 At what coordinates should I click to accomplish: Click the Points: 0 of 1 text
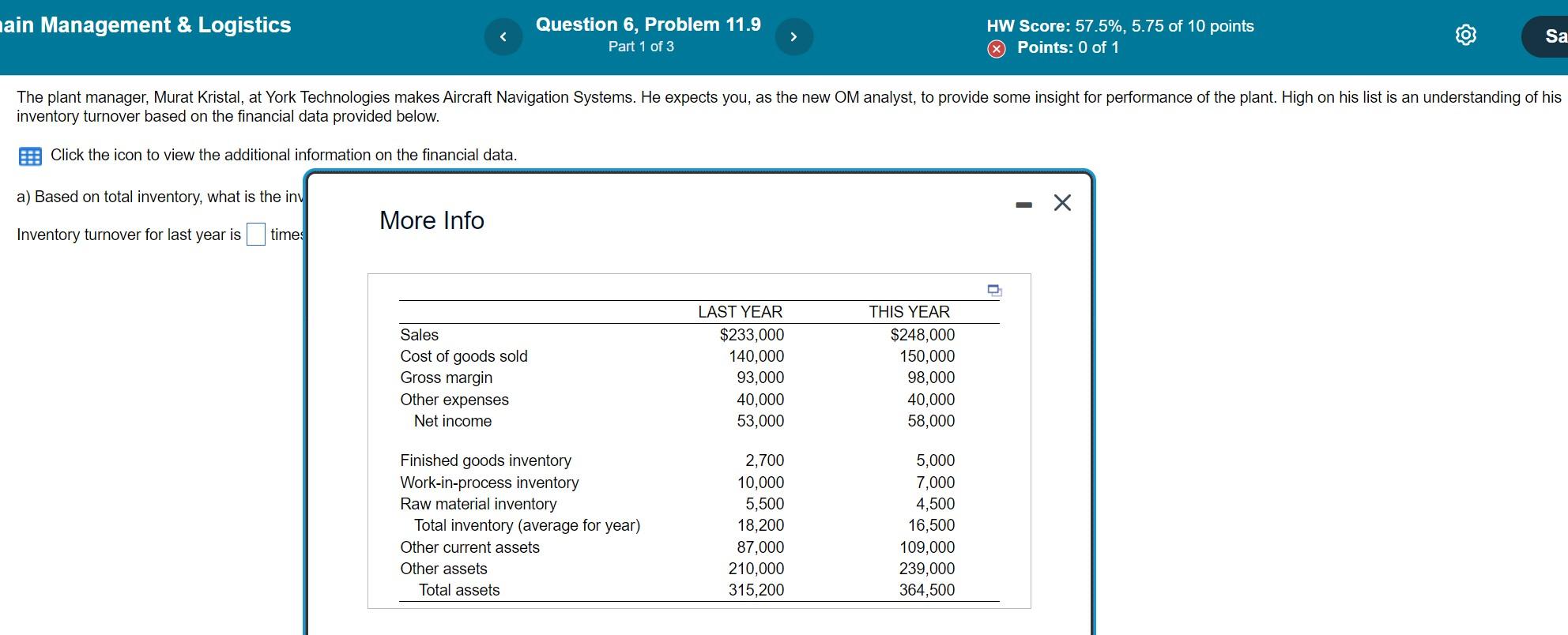(x=1068, y=47)
